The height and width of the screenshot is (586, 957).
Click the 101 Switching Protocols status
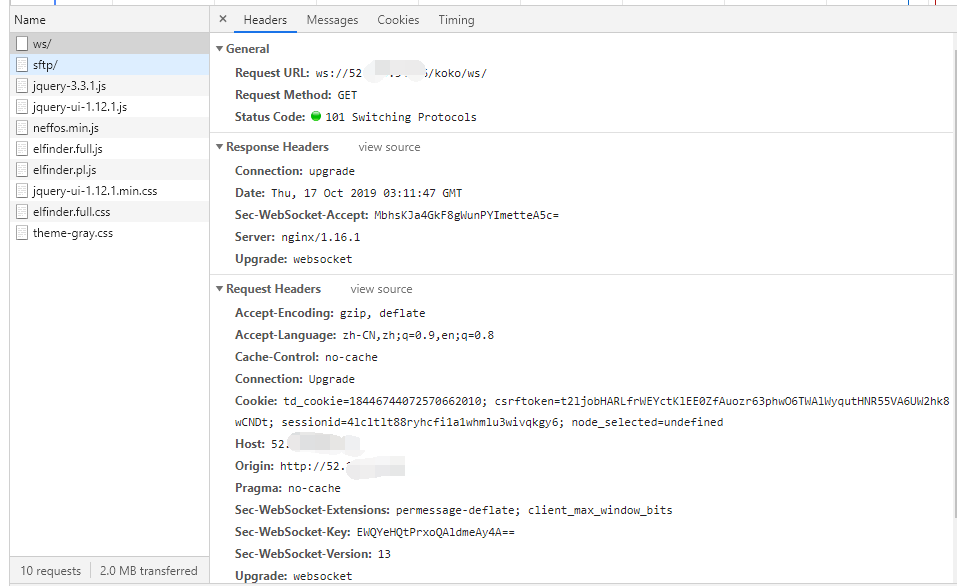point(400,117)
